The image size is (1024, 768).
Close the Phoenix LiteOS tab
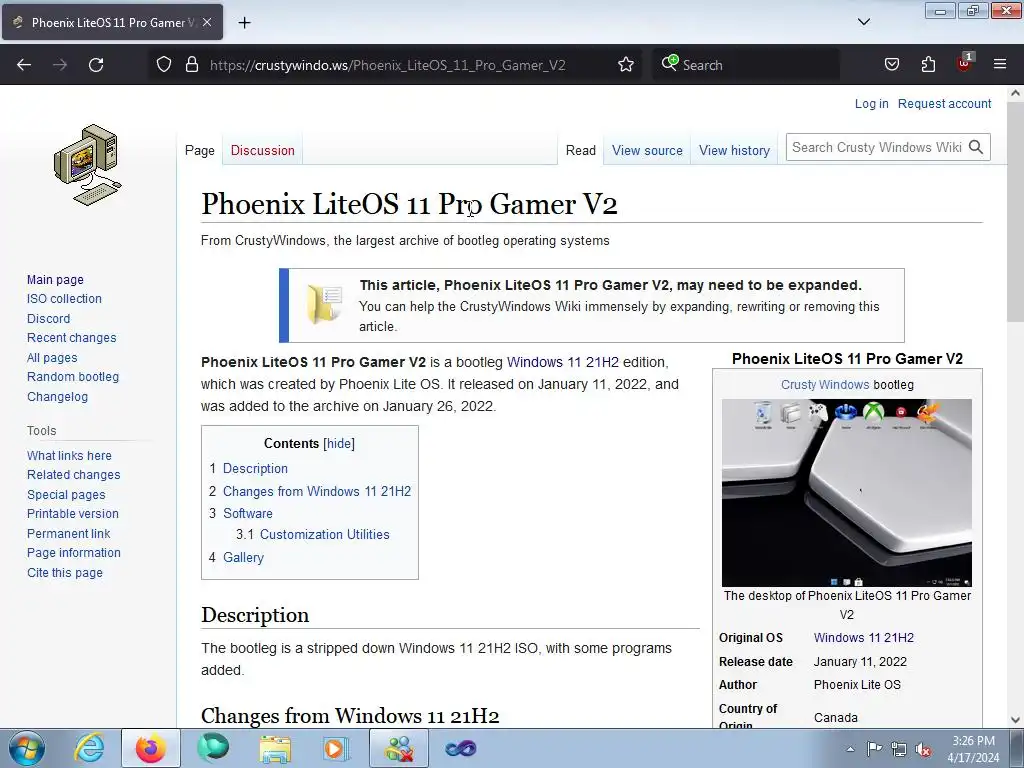click(x=207, y=22)
